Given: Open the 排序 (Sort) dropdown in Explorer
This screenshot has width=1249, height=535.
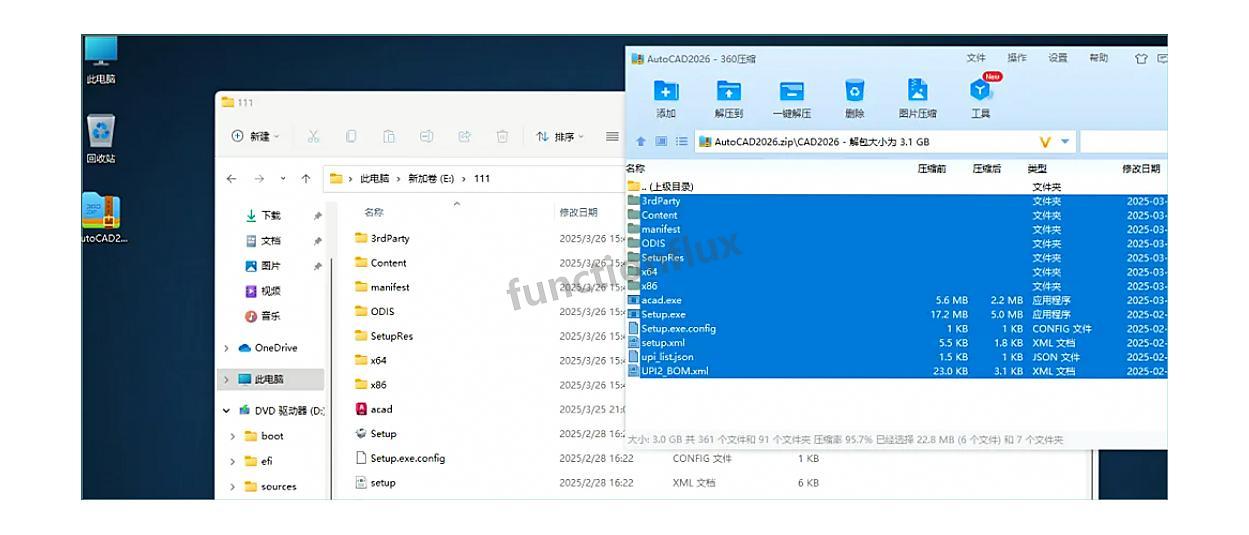Looking at the screenshot, I should pos(562,136).
